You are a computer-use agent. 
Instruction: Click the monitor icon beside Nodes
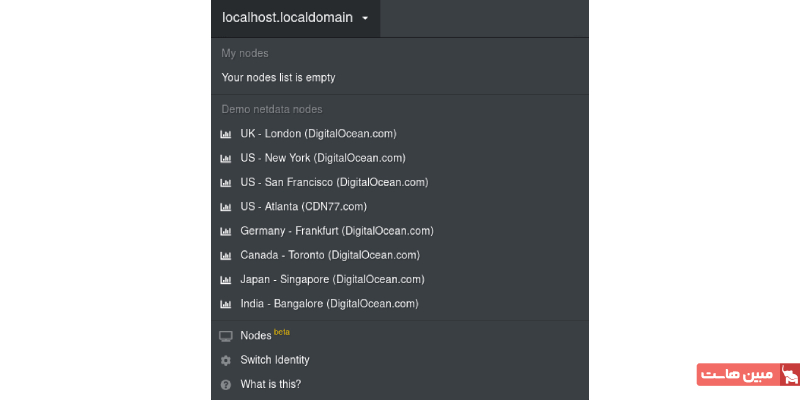[x=226, y=336]
